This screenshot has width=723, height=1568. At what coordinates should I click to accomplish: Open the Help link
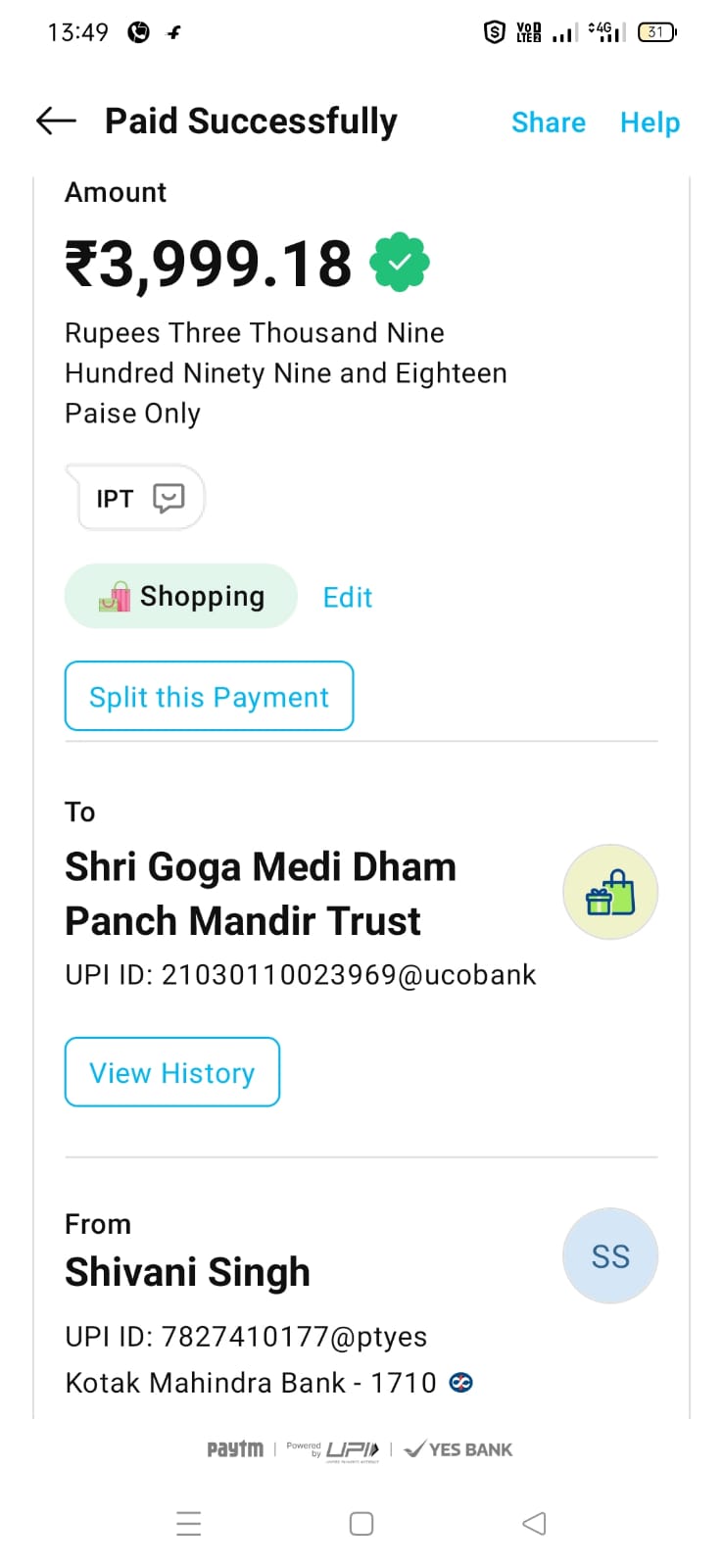click(x=650, y=122)
